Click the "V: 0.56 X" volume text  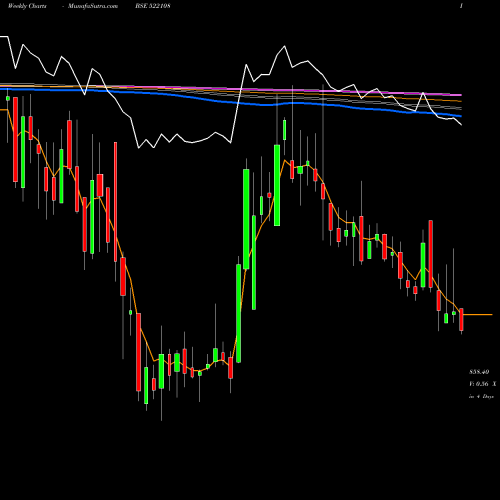pos(483,384)
